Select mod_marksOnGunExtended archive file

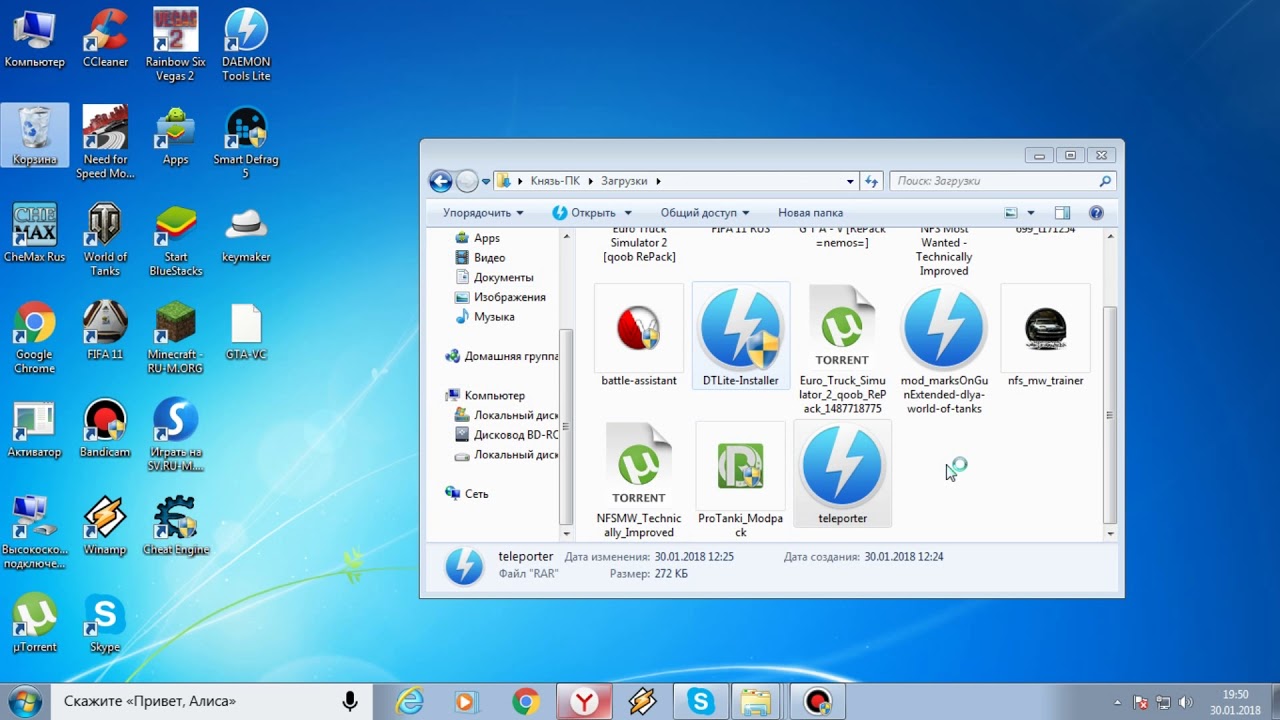coord(944,350)
